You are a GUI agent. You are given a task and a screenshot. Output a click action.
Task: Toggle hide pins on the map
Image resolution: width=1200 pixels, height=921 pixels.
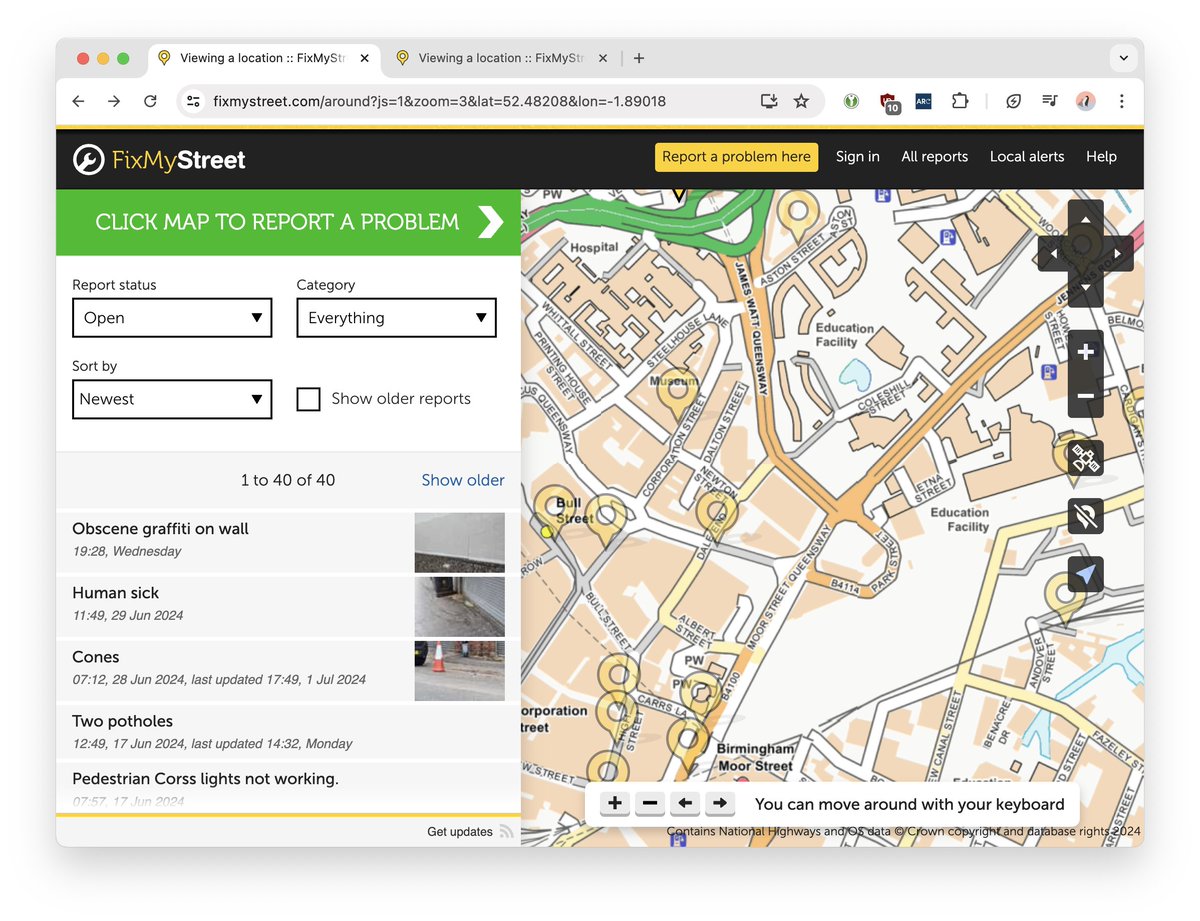coord(1086,517)
